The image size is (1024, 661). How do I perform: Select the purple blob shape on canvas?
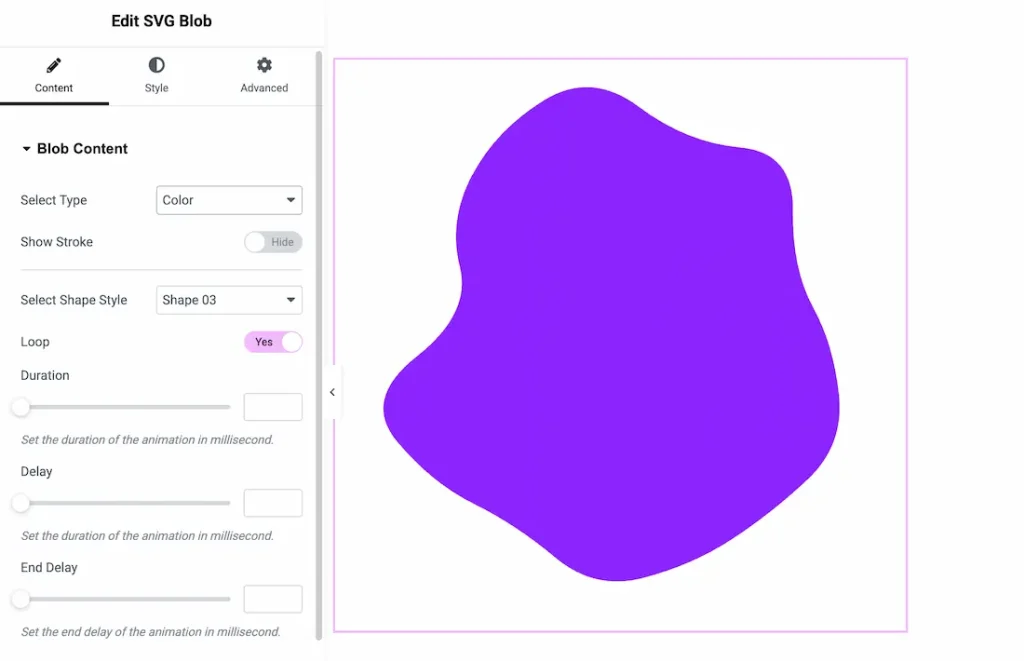(x=620, y=330)
